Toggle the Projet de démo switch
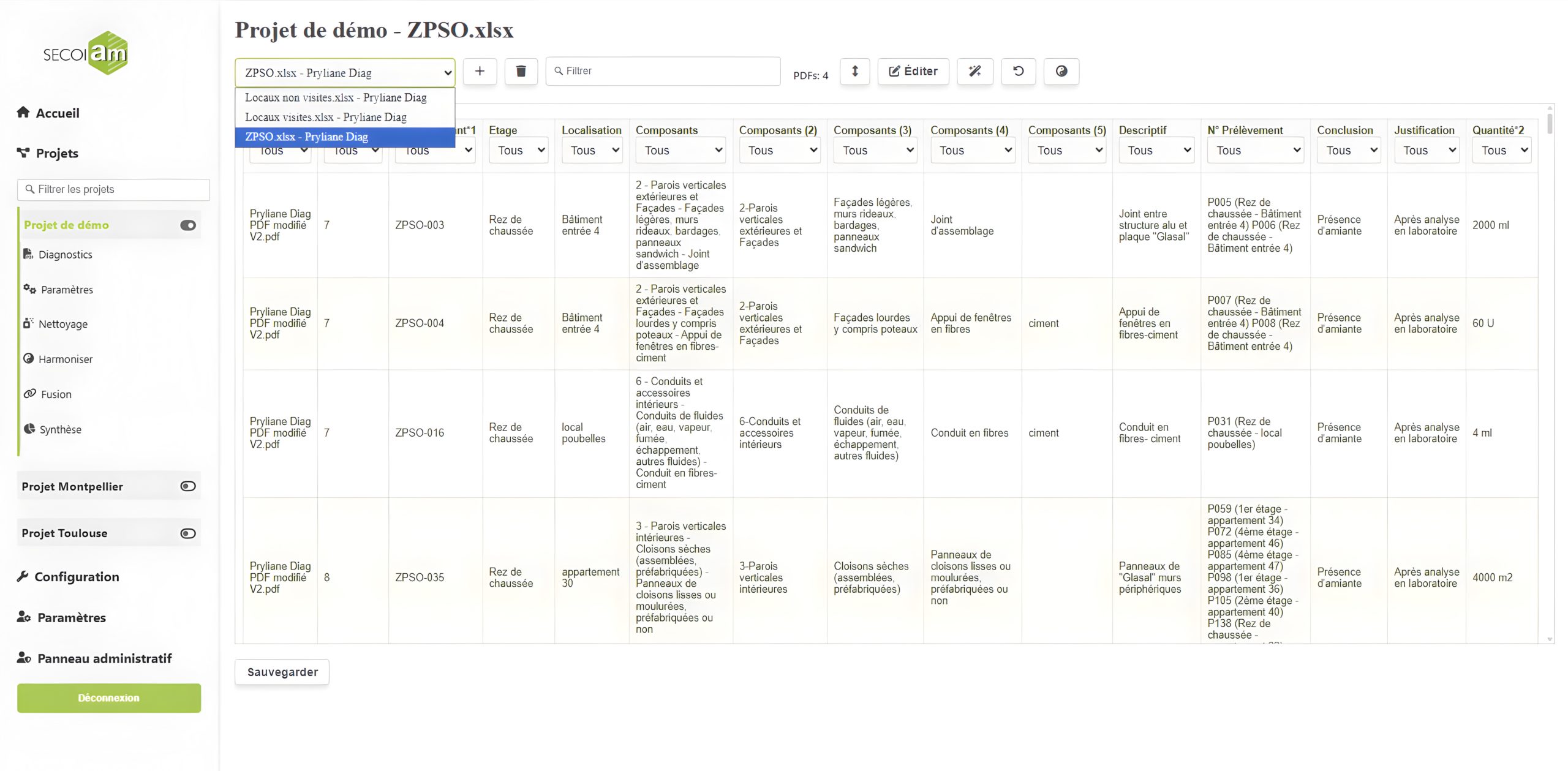This screenshot has width=1568, height=771. (188, 225)
